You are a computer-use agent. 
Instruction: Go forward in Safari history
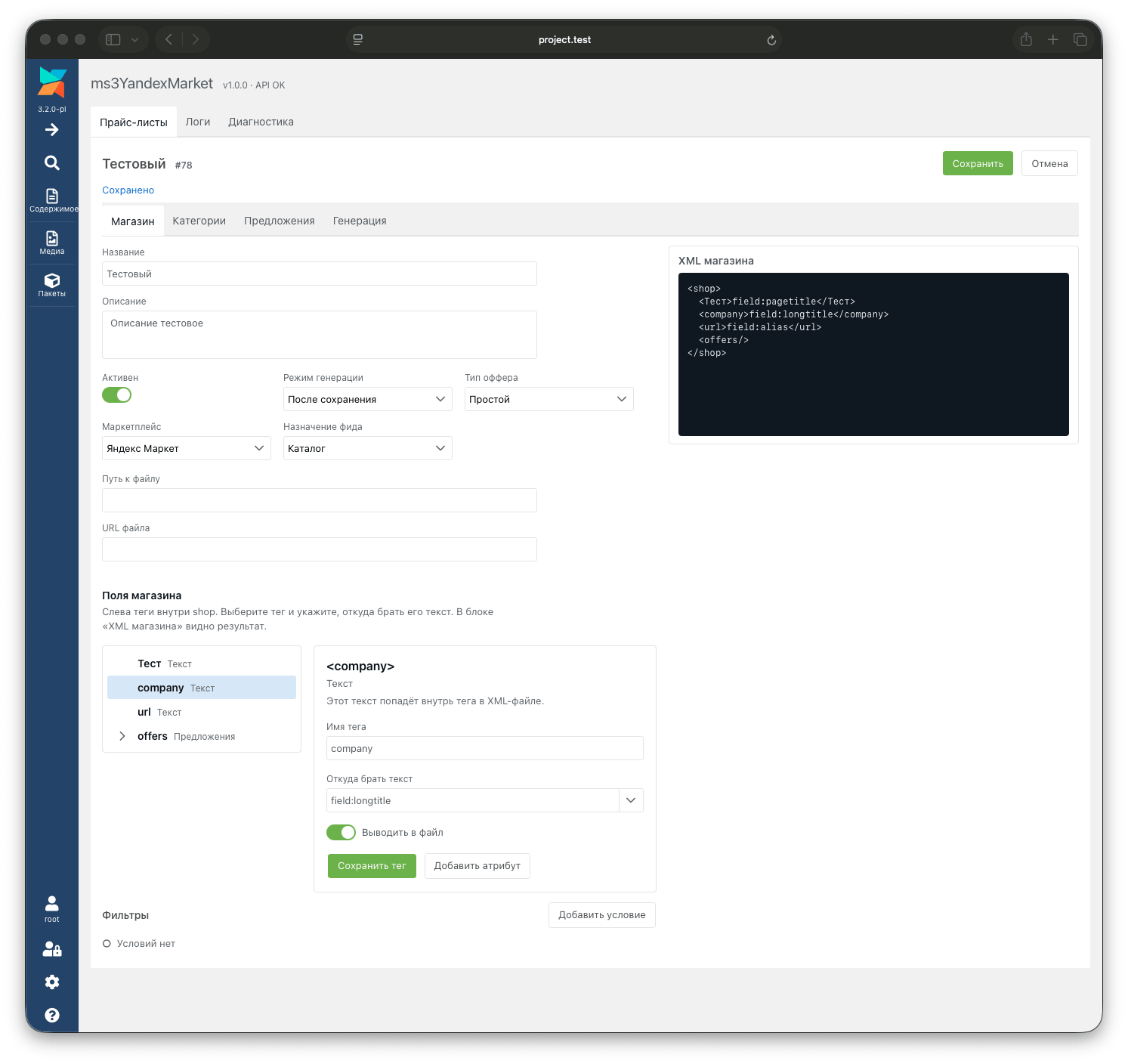pos(196,39)
